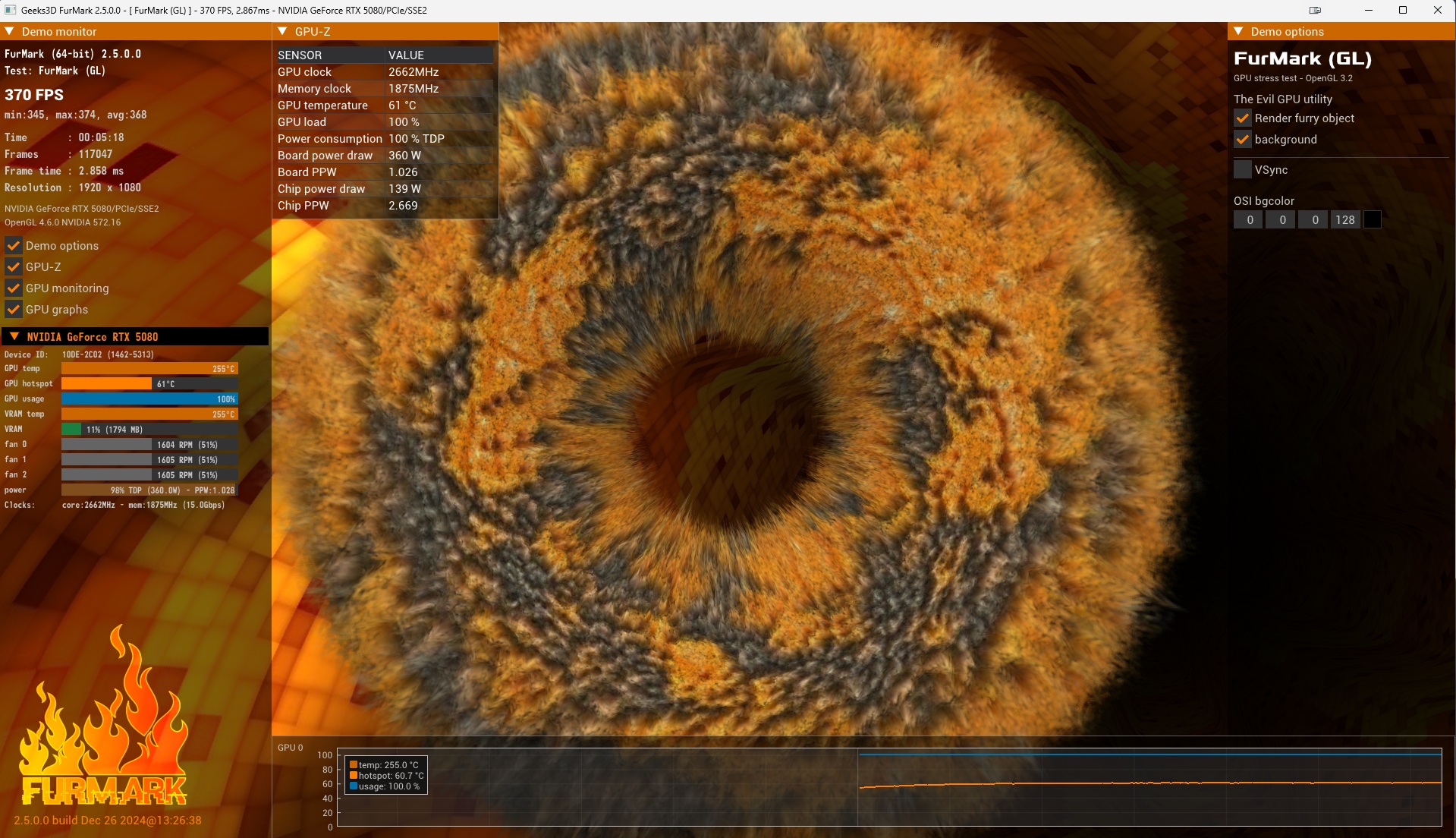The width and height of the screenshot is (1456, 838).
Task: Click the GPU hotspot 61°C bar
Action: pyautogui.click(x=149, y=383)
